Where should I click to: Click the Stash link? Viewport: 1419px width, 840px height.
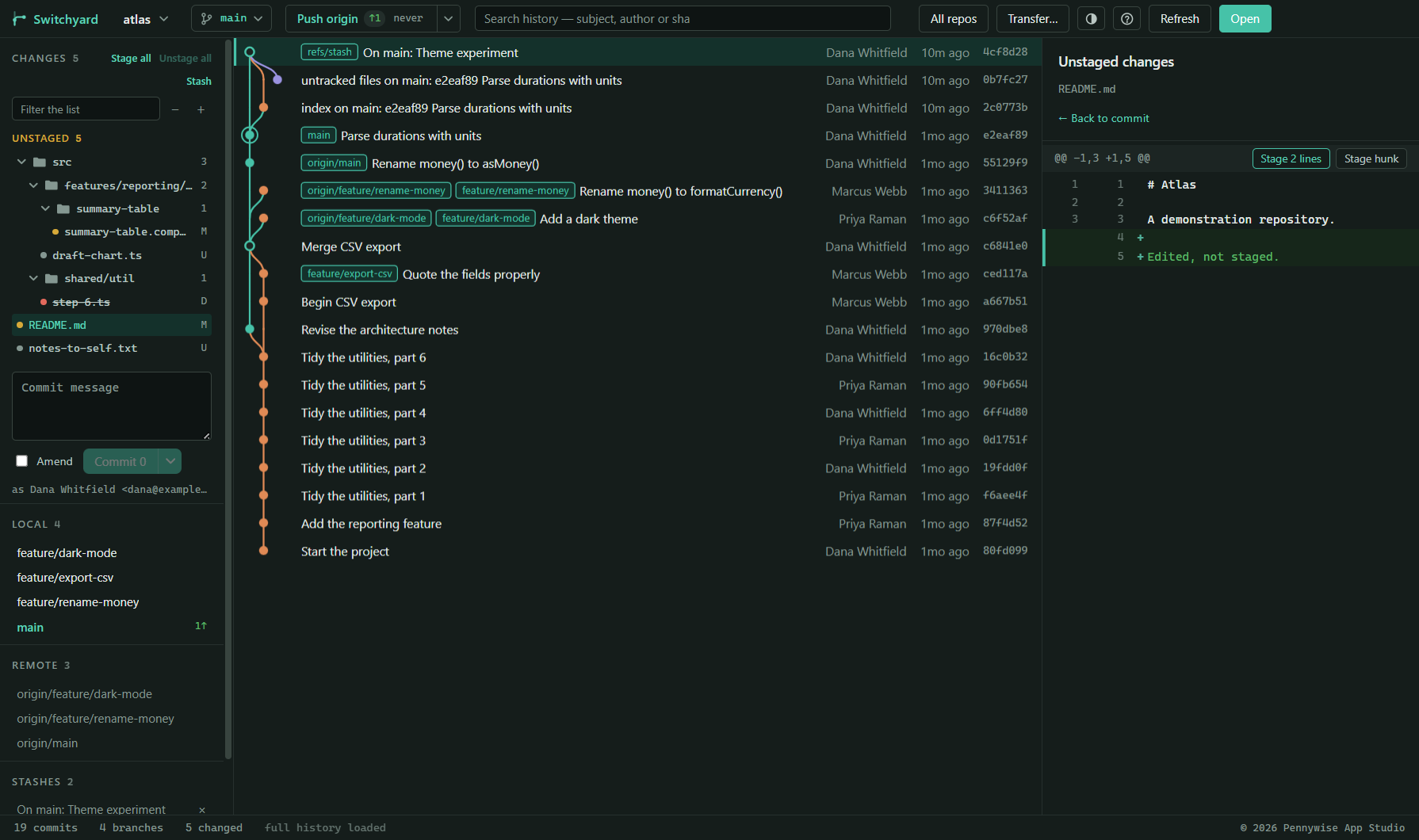199,81
